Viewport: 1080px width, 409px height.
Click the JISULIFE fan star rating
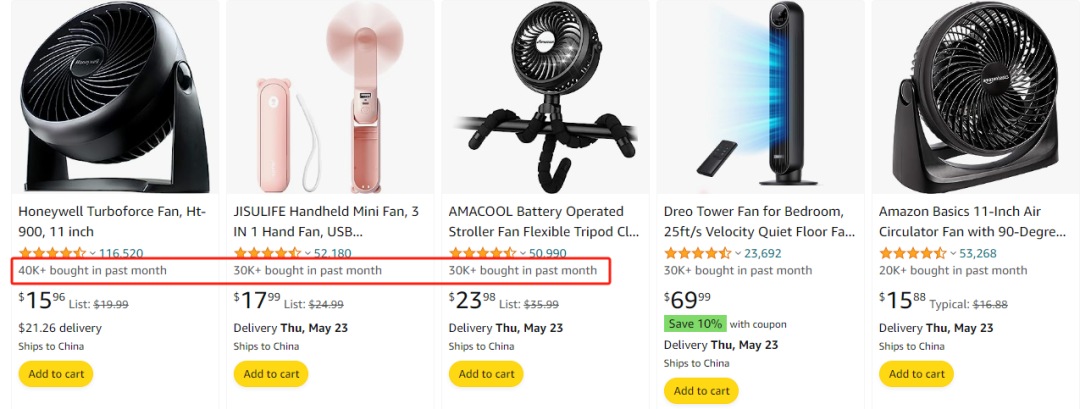tap(267, 253)
